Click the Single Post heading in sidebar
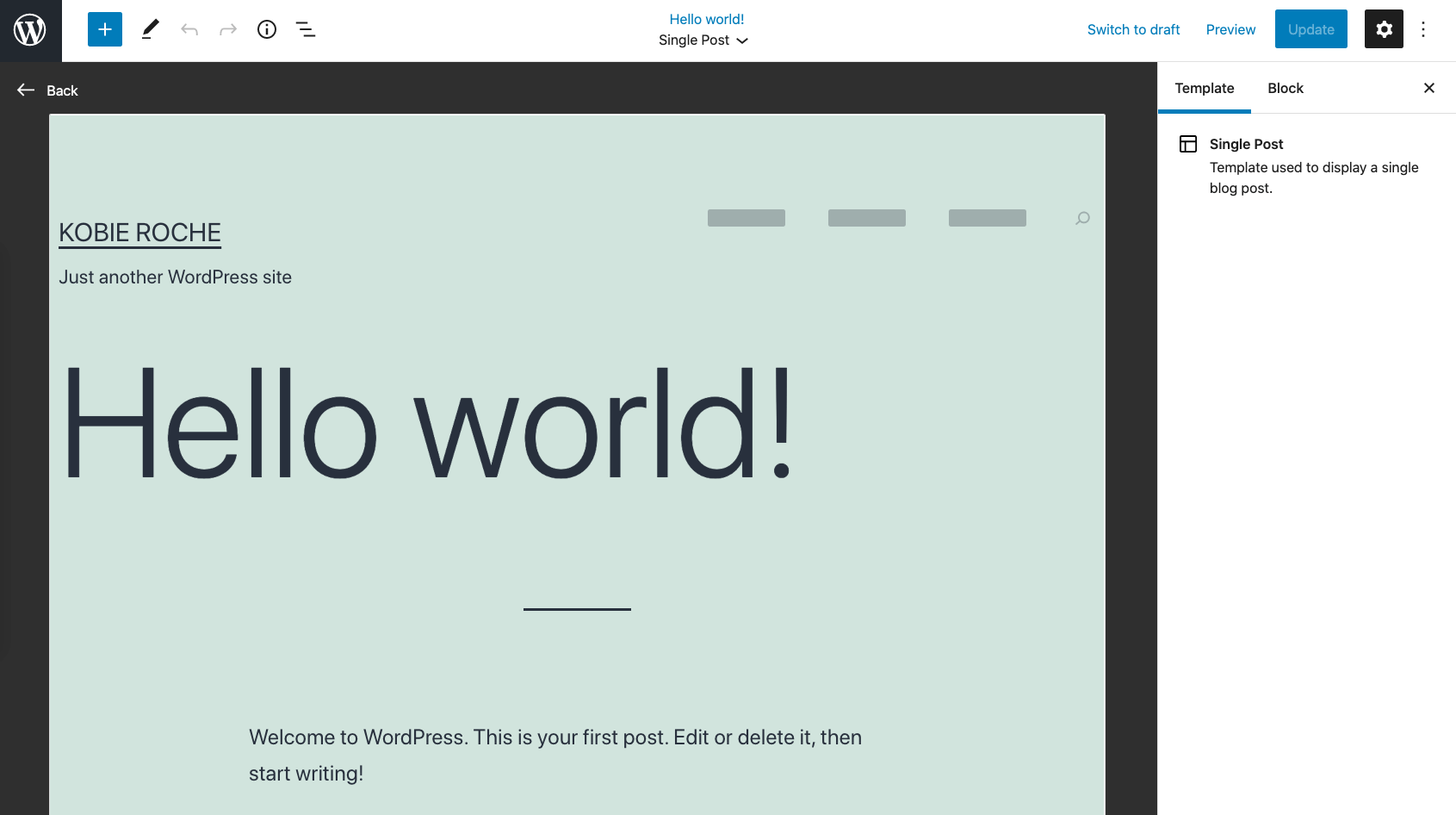The width and height of the screenshot is (1456, 815). pos(1246,144)
